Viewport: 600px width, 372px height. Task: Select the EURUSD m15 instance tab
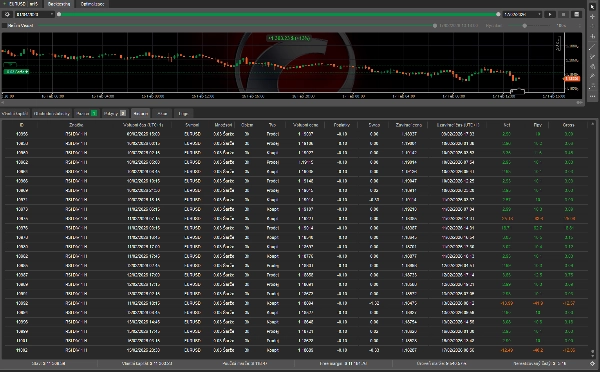coord(21,4)
